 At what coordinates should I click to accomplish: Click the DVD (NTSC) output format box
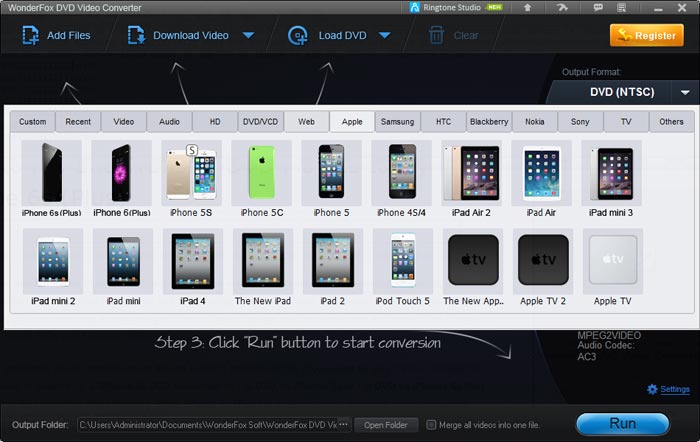622,92
